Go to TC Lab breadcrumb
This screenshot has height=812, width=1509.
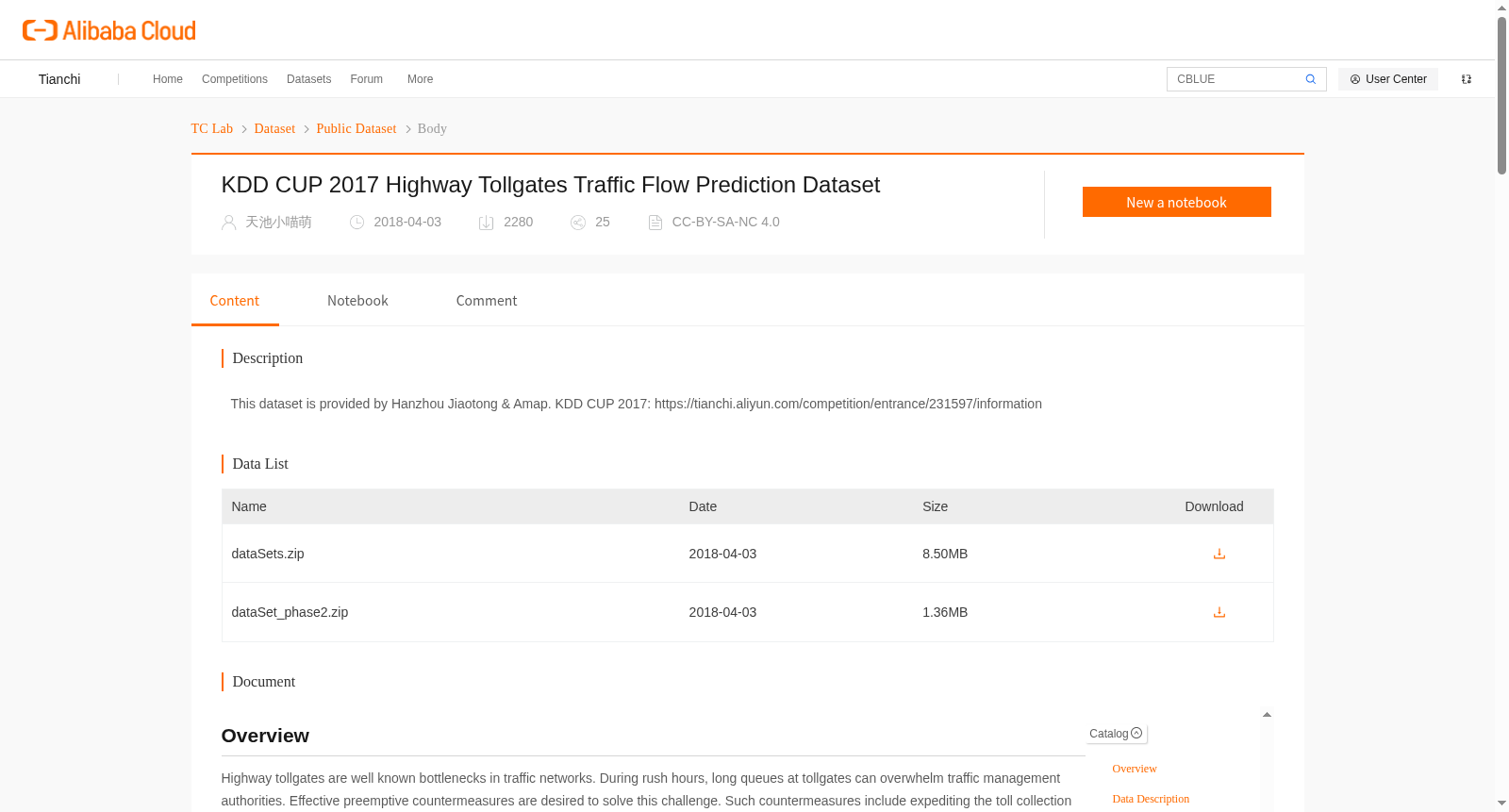(212, 129)
